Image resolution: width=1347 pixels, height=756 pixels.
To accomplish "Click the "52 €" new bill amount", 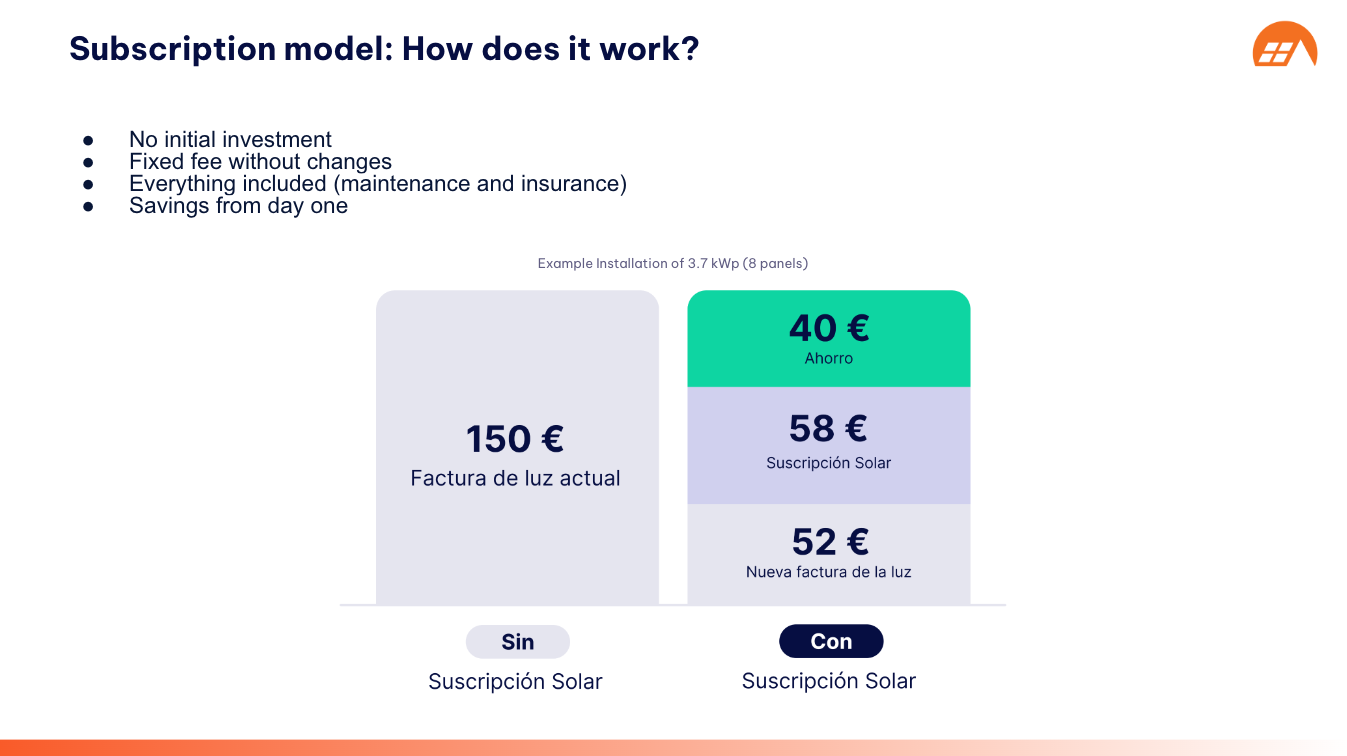I will click(830, 541).
